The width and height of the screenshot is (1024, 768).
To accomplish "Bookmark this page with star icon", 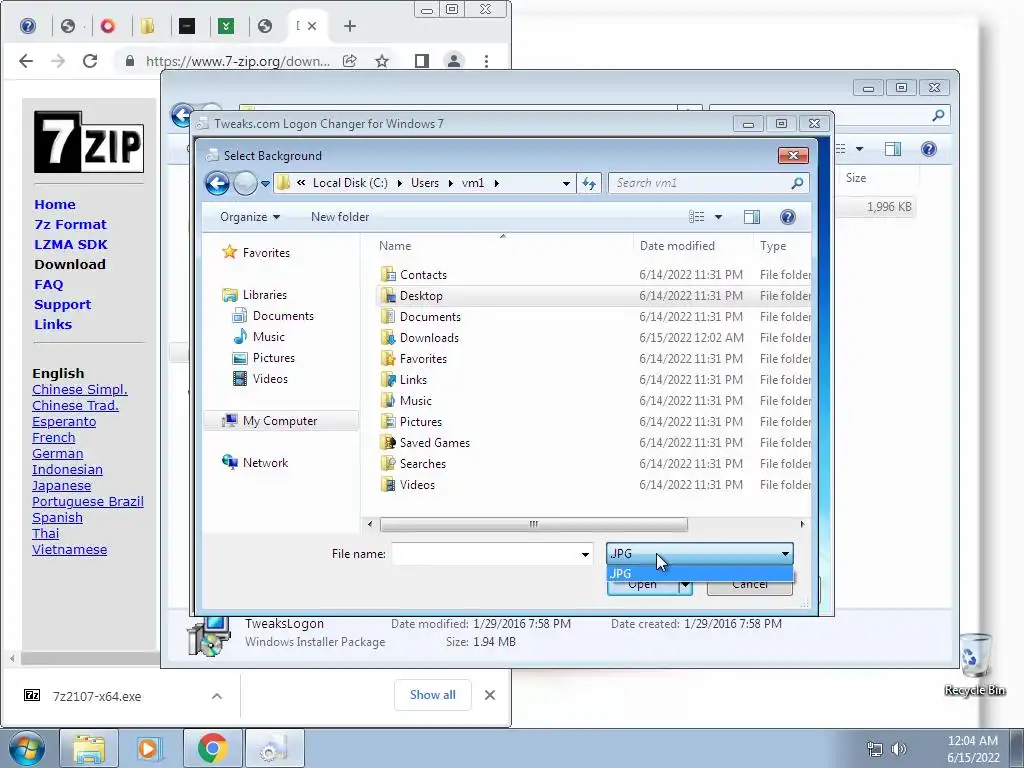I will pyautogui.click(x=382, y=61).
